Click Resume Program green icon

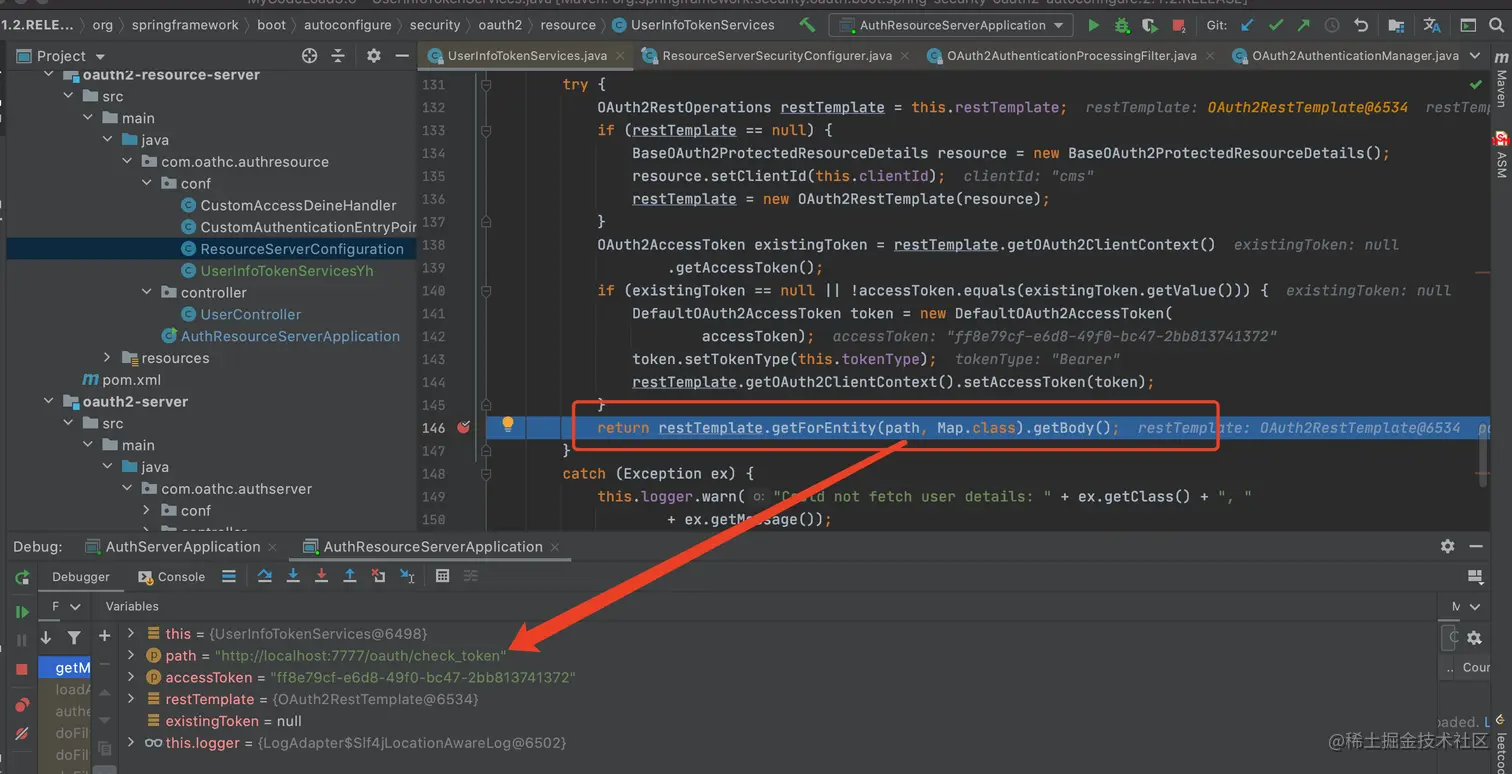[x=22, y=612]
